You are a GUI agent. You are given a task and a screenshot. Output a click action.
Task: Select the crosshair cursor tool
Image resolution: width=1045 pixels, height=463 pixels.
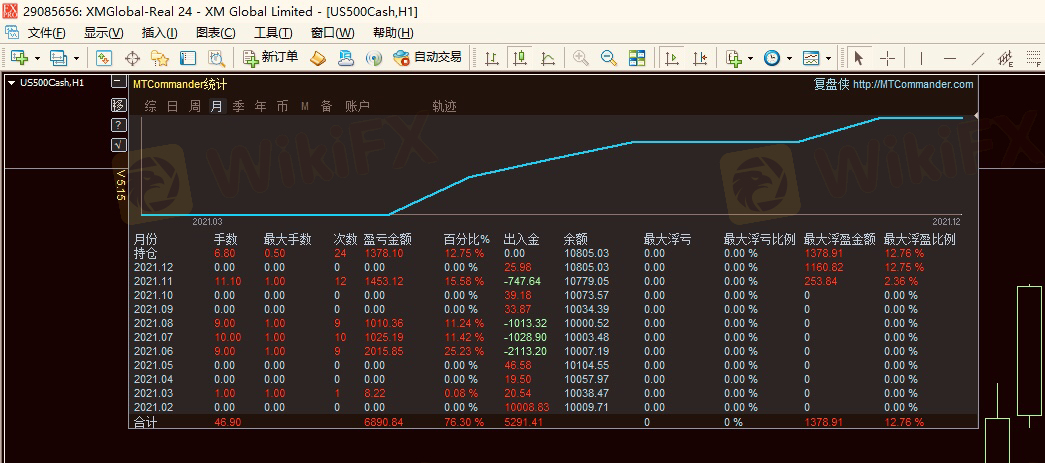point(887,58)
